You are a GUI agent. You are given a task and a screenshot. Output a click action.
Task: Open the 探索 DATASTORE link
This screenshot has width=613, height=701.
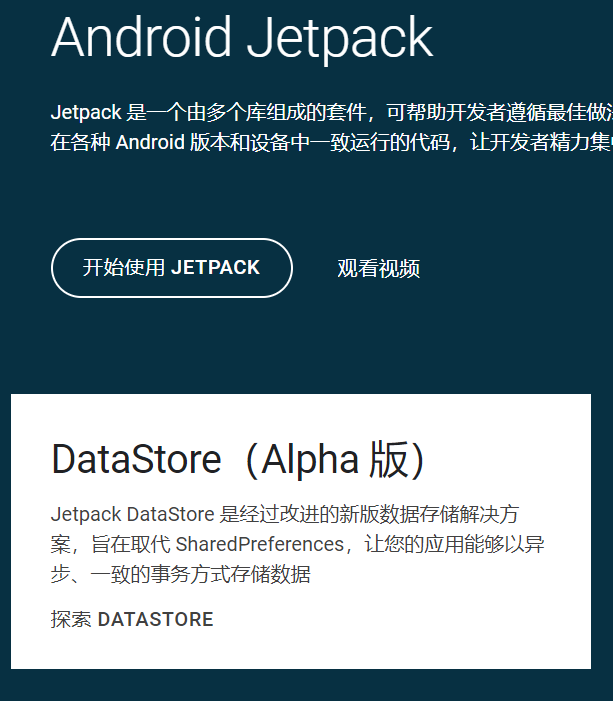tap(132, 619)
